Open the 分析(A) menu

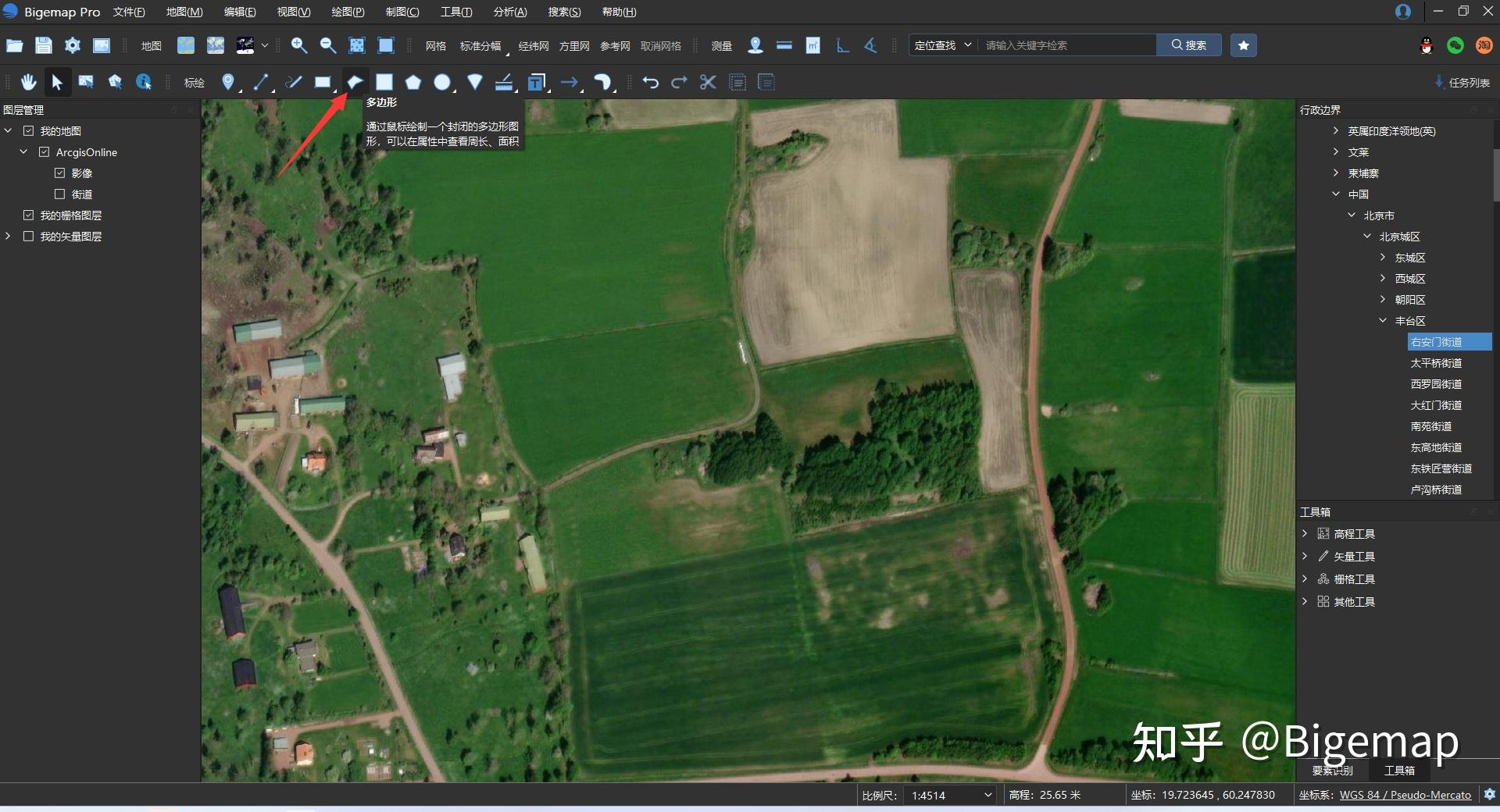[510, 12]
